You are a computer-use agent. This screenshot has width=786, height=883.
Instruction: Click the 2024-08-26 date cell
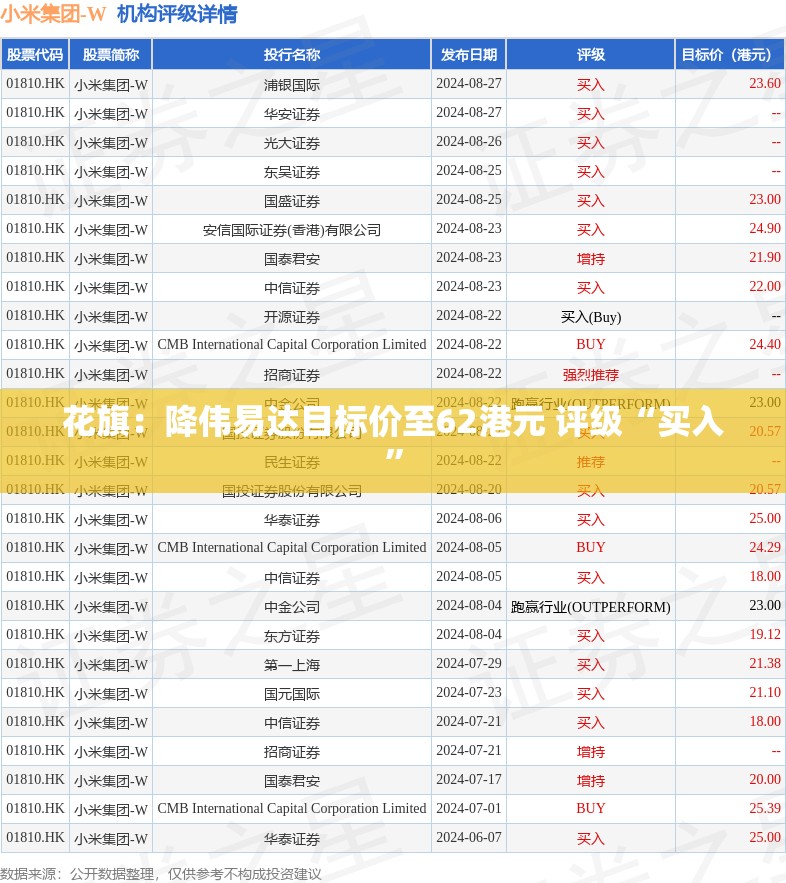point(468,141)
